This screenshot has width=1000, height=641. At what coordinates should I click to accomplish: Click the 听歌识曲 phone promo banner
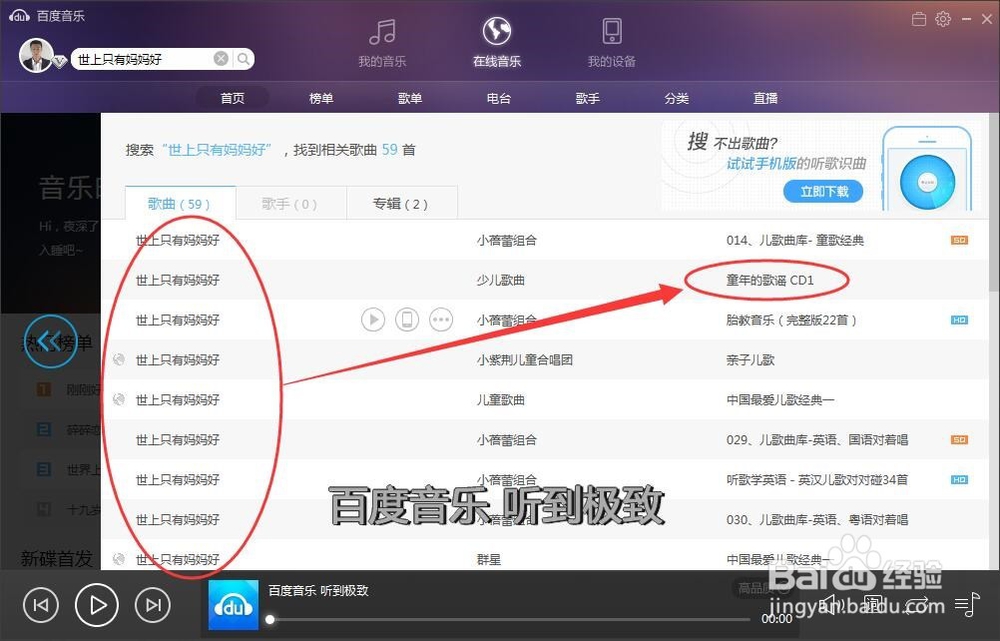tap(819, 166)
